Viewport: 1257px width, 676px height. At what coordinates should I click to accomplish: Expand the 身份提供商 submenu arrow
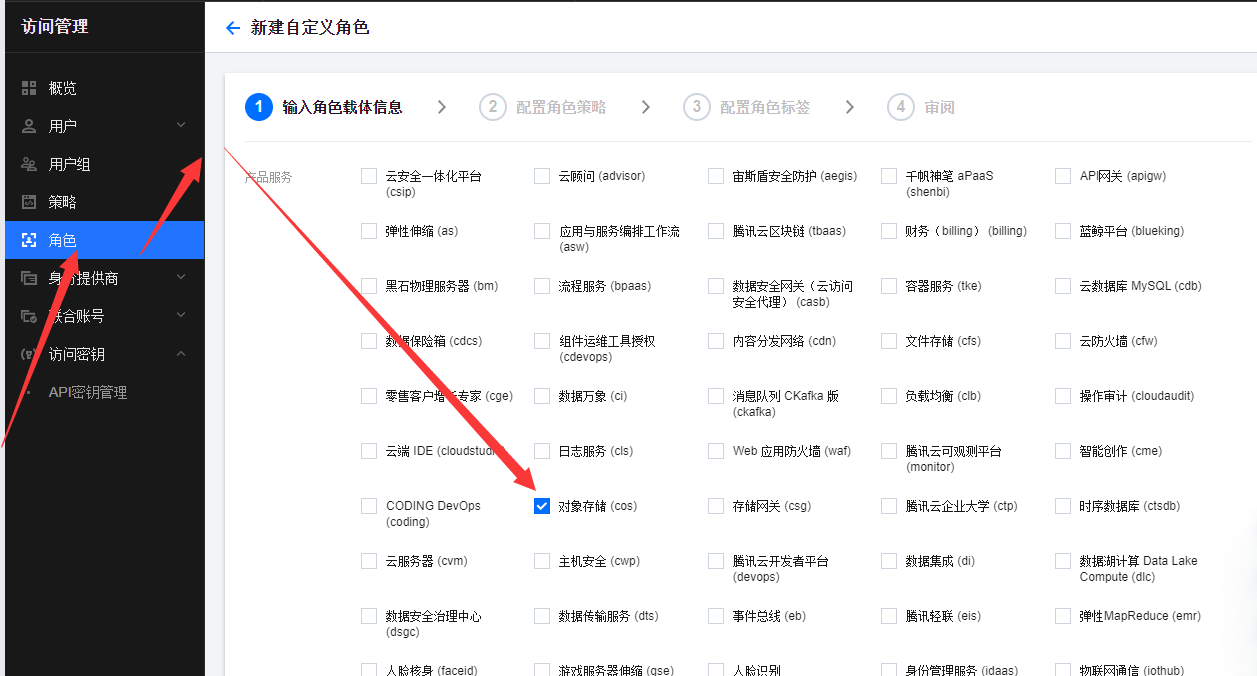[x=181, y=277]
